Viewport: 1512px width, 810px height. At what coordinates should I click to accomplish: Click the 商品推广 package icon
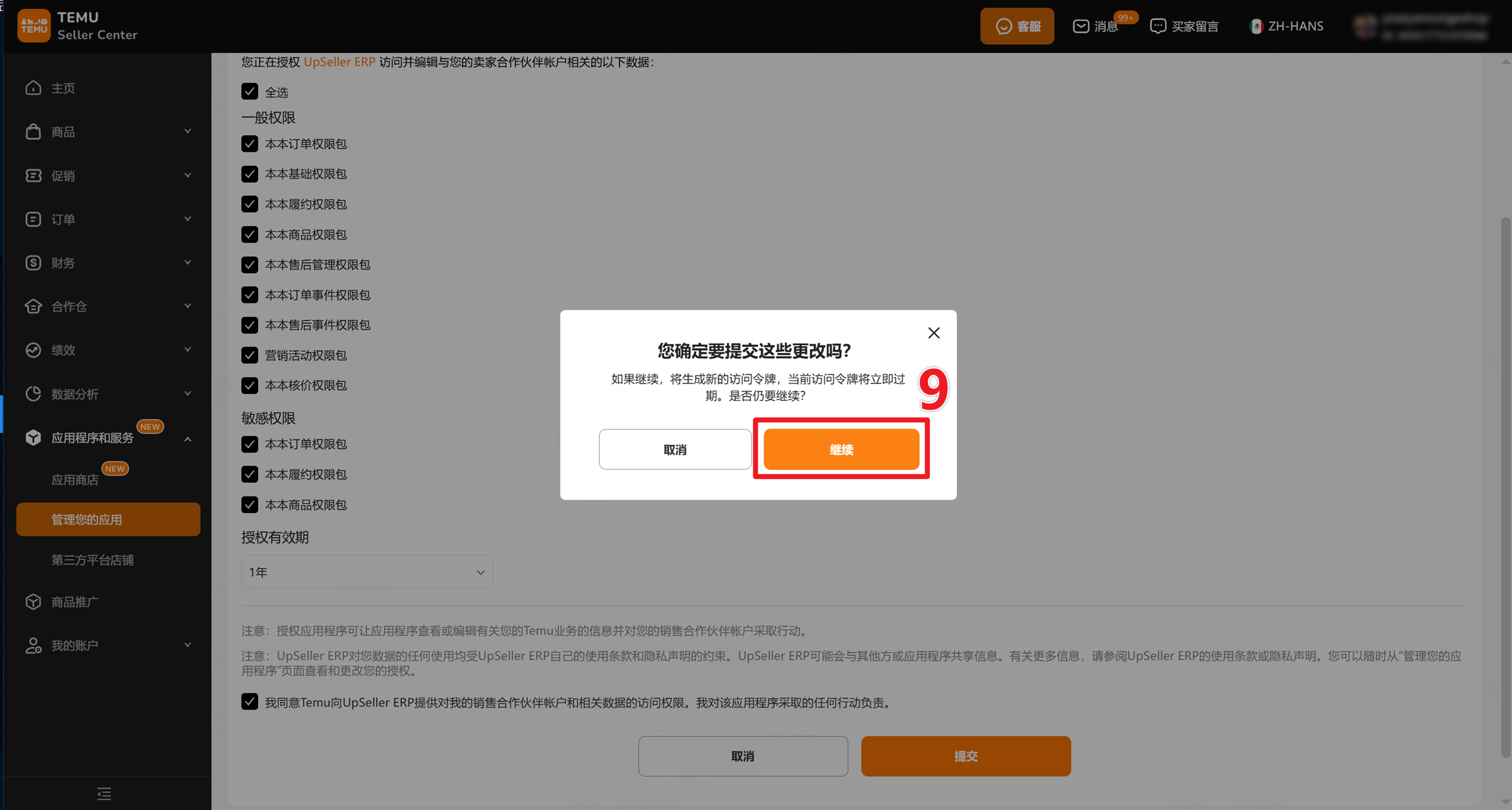(x=33, y=602)
